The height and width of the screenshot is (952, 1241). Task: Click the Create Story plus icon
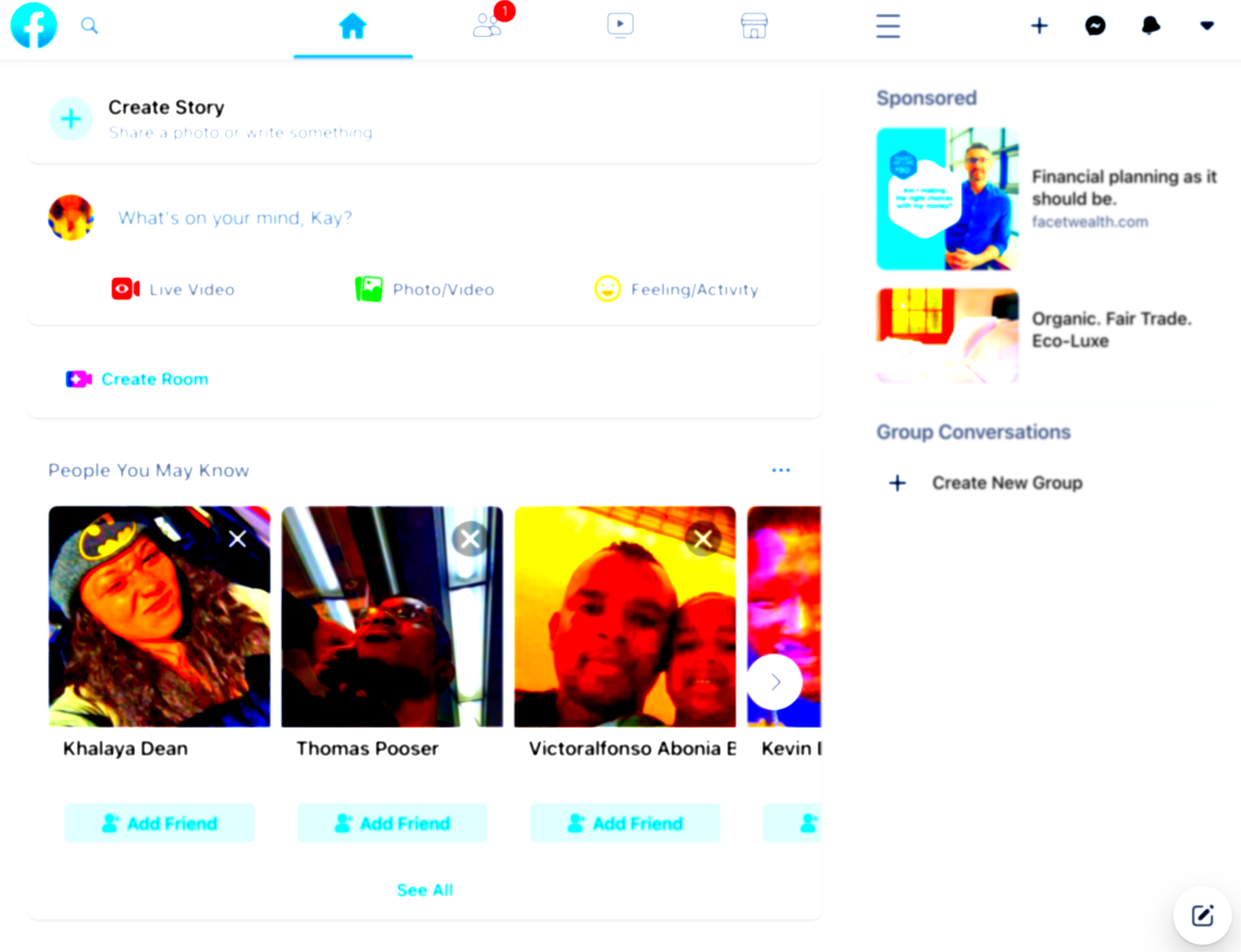(71, 119)
